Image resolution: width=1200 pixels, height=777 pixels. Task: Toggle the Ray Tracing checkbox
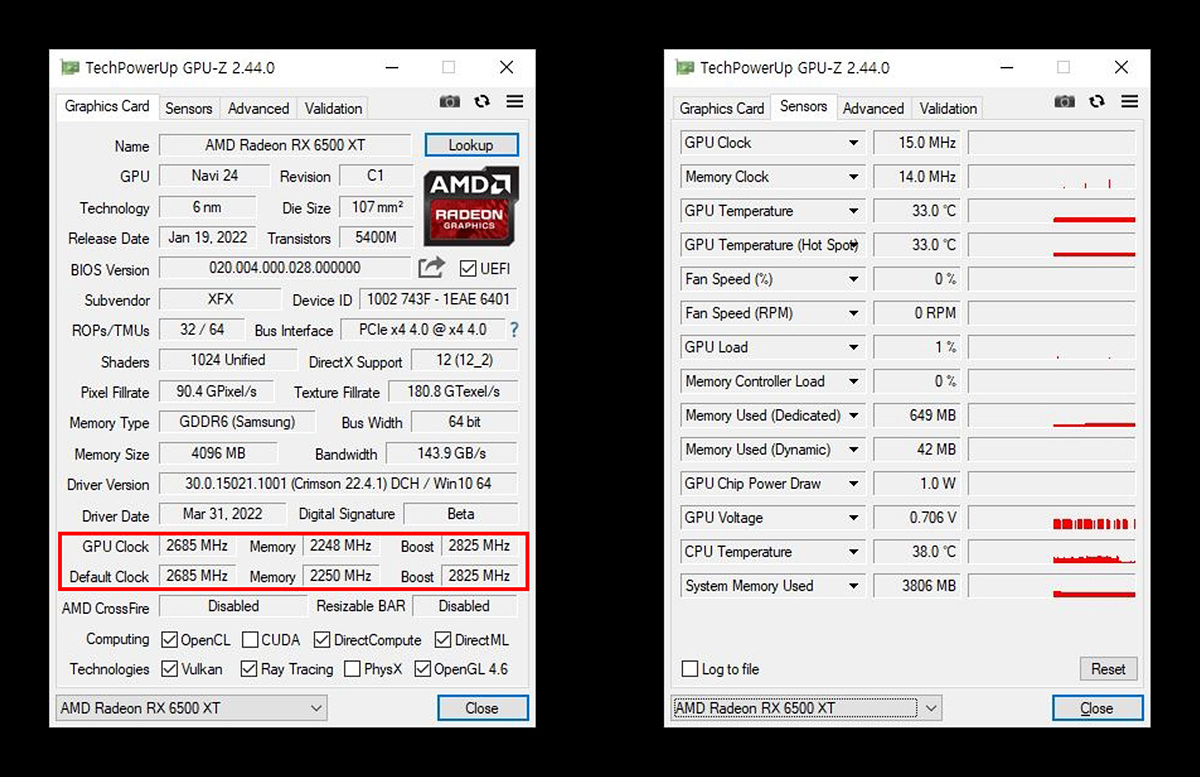click(249, 669)
